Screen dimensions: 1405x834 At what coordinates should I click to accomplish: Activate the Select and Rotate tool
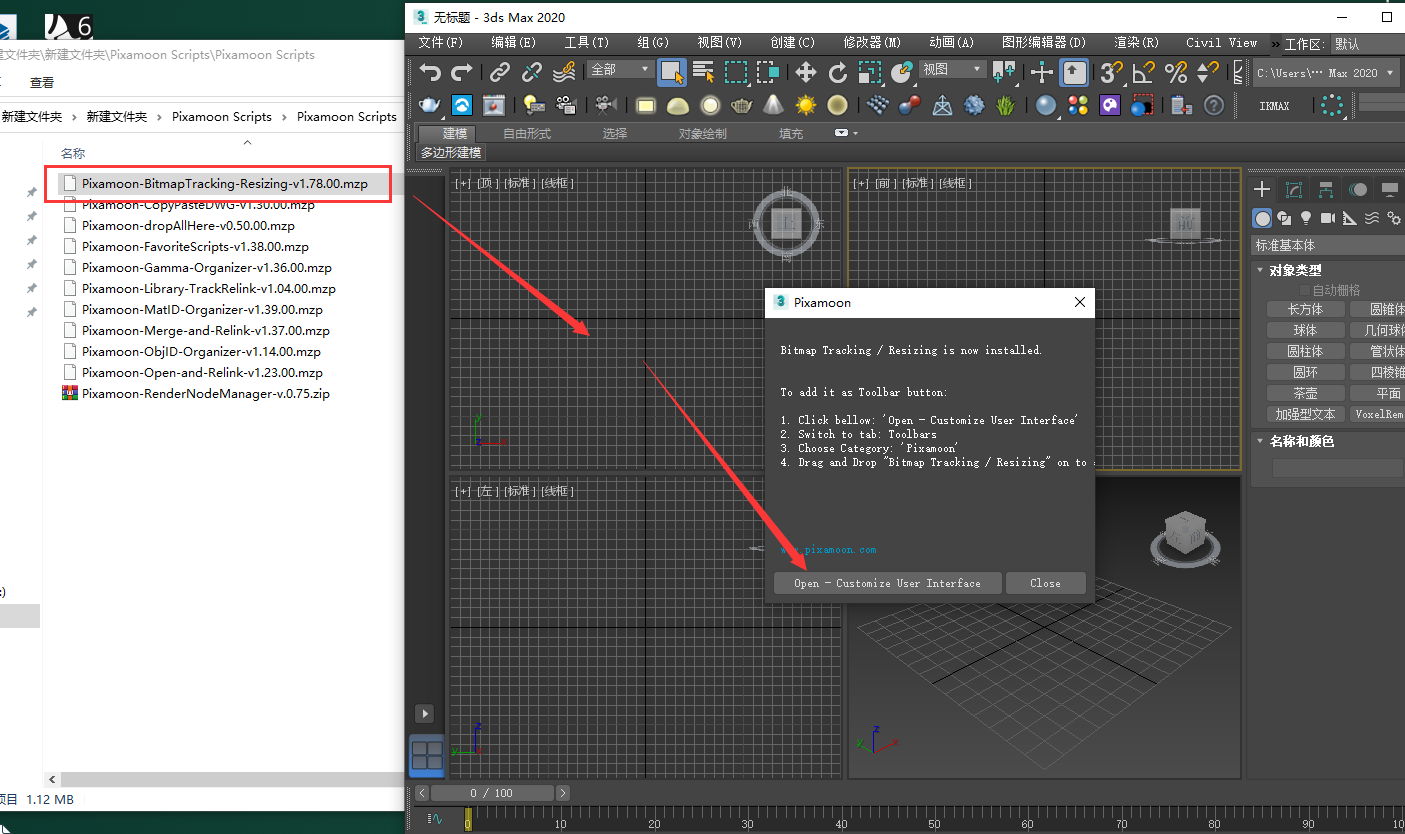point(838,72)
